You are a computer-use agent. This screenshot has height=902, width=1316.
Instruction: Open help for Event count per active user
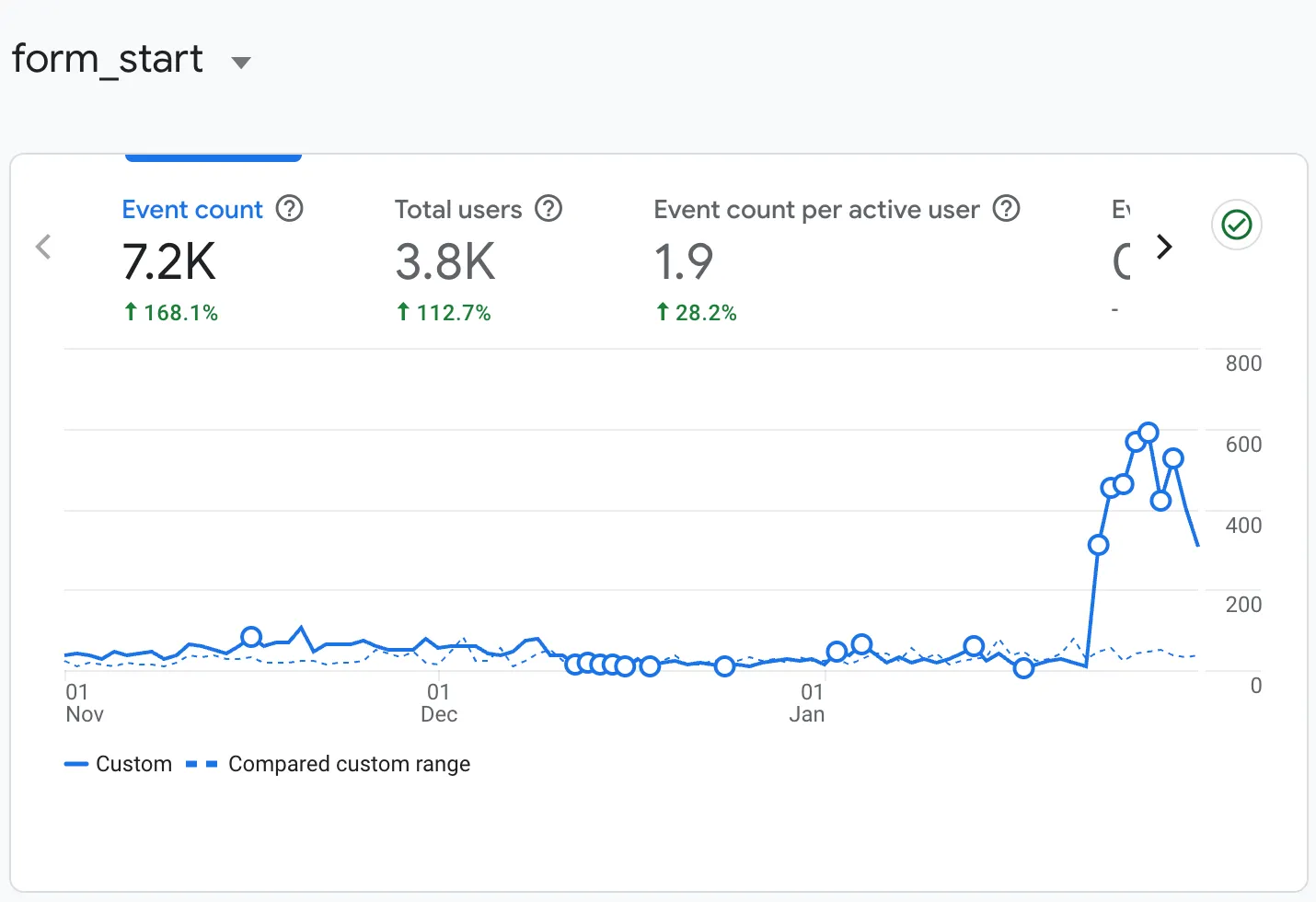(x=1006, y=209)
